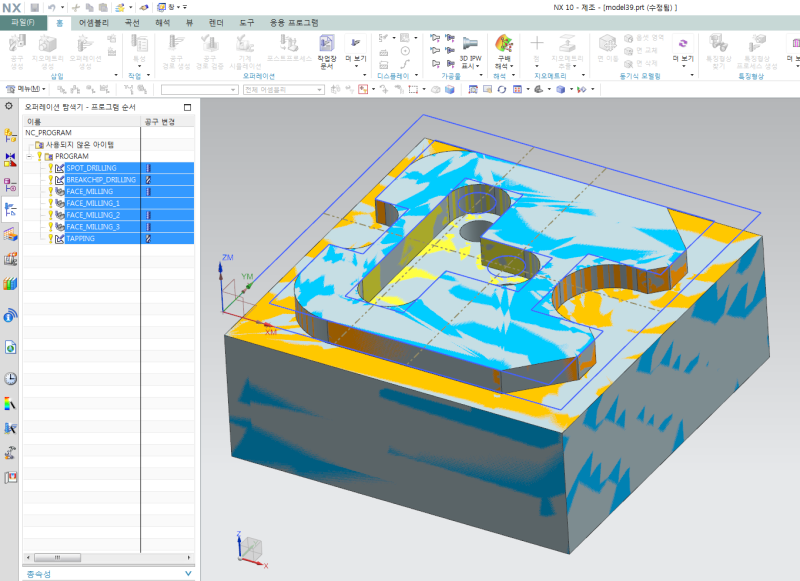Select the FACE_MILLING_2 operation

(x=93, y=215)
